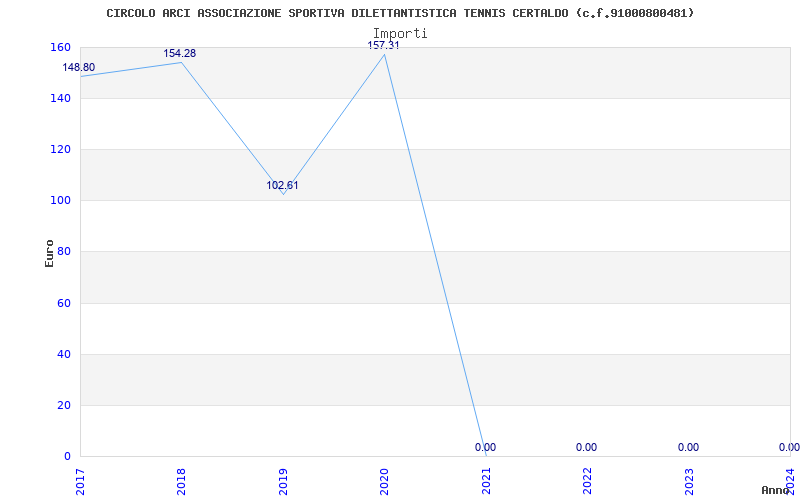Click the 120 value on the Euro axis
This screenshot has width=800, height=500.
click(60, 149)
